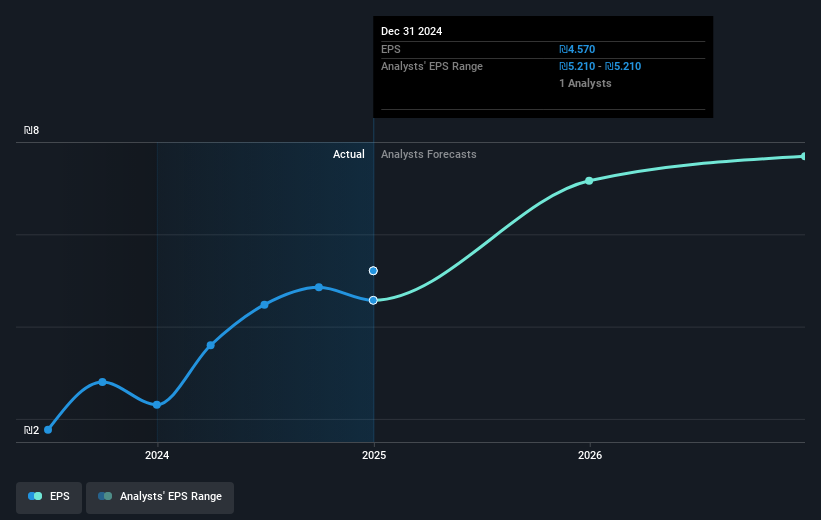Select the EPS peak point before 2024
Viewport: 821px width, 520px height.
click(x=103, y=382)
